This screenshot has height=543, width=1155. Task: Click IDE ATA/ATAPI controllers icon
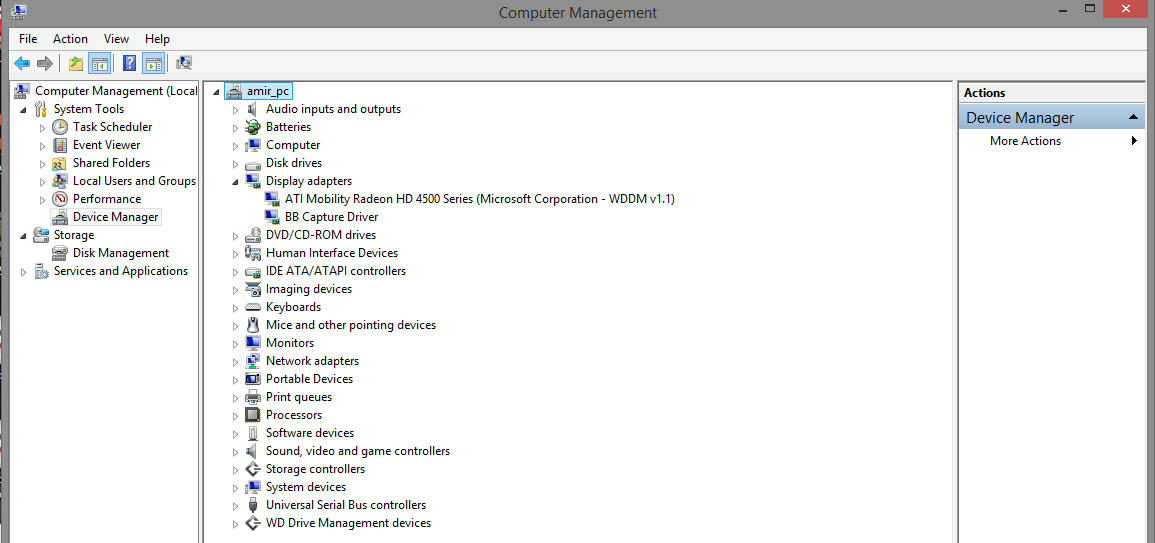pyautogui.click(x=253, y=271)
